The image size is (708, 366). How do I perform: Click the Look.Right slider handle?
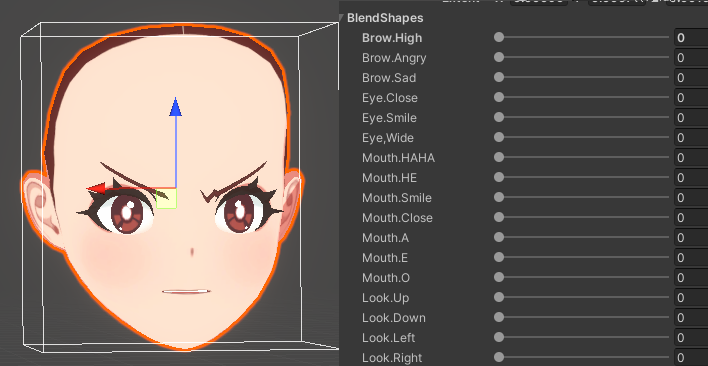499,357
